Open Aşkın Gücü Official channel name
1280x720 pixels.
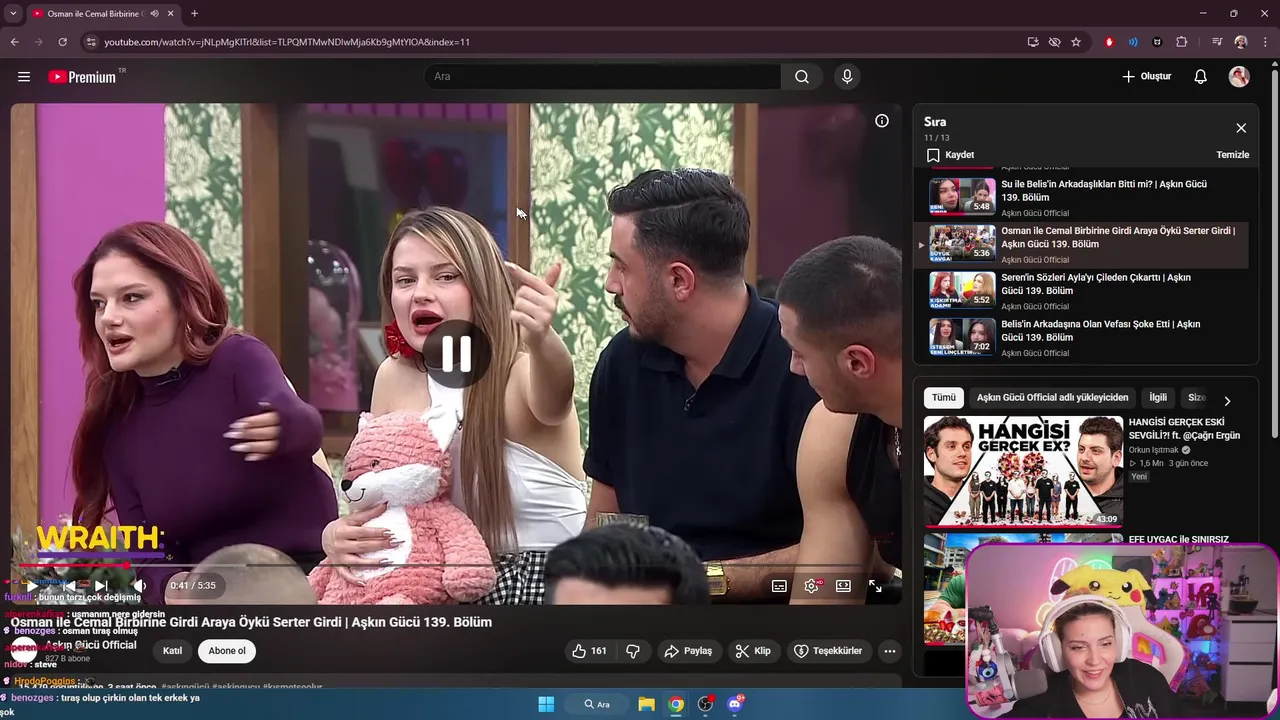(91, 645)
